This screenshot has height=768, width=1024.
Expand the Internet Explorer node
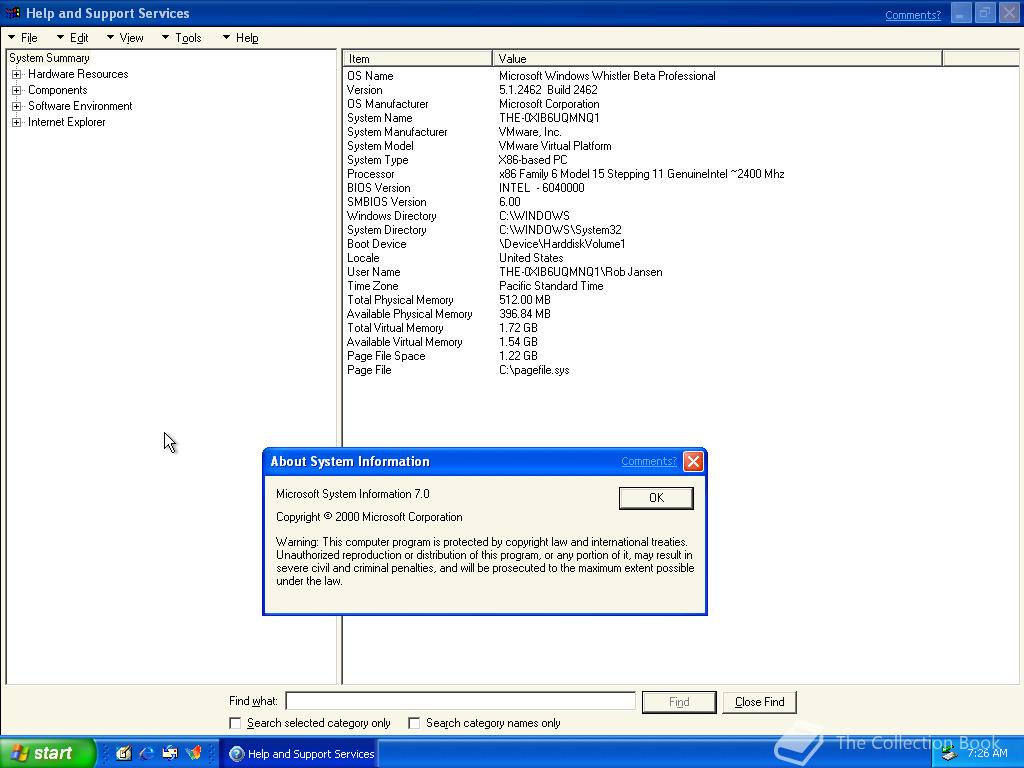click(x=16, y=122)
